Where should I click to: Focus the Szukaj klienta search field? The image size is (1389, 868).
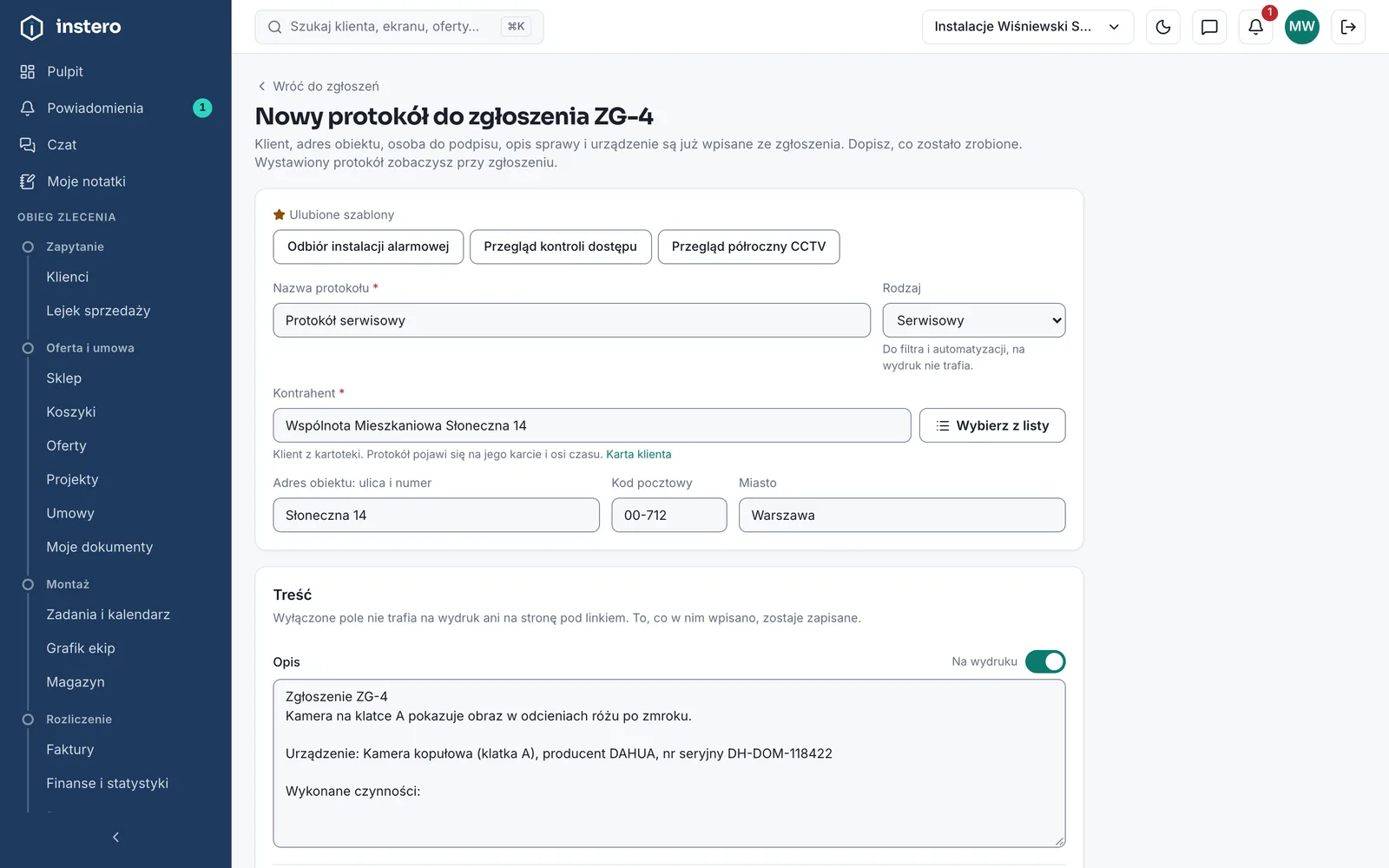pos(399,27)
